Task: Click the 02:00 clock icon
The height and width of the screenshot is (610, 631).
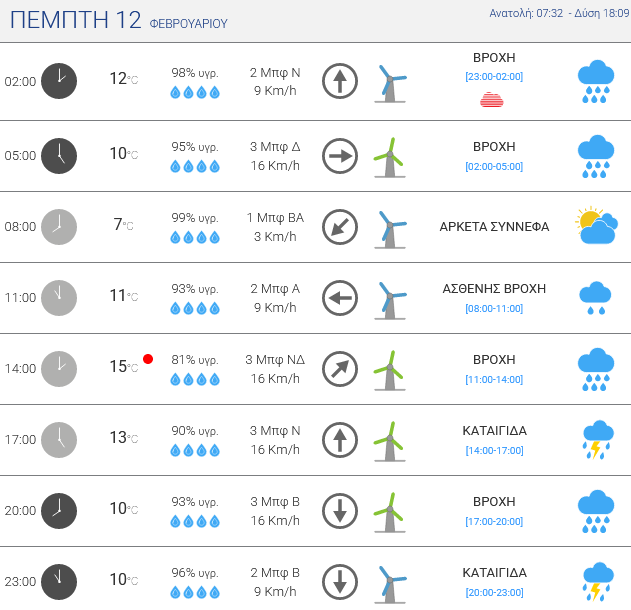Action: click(59, 81)
